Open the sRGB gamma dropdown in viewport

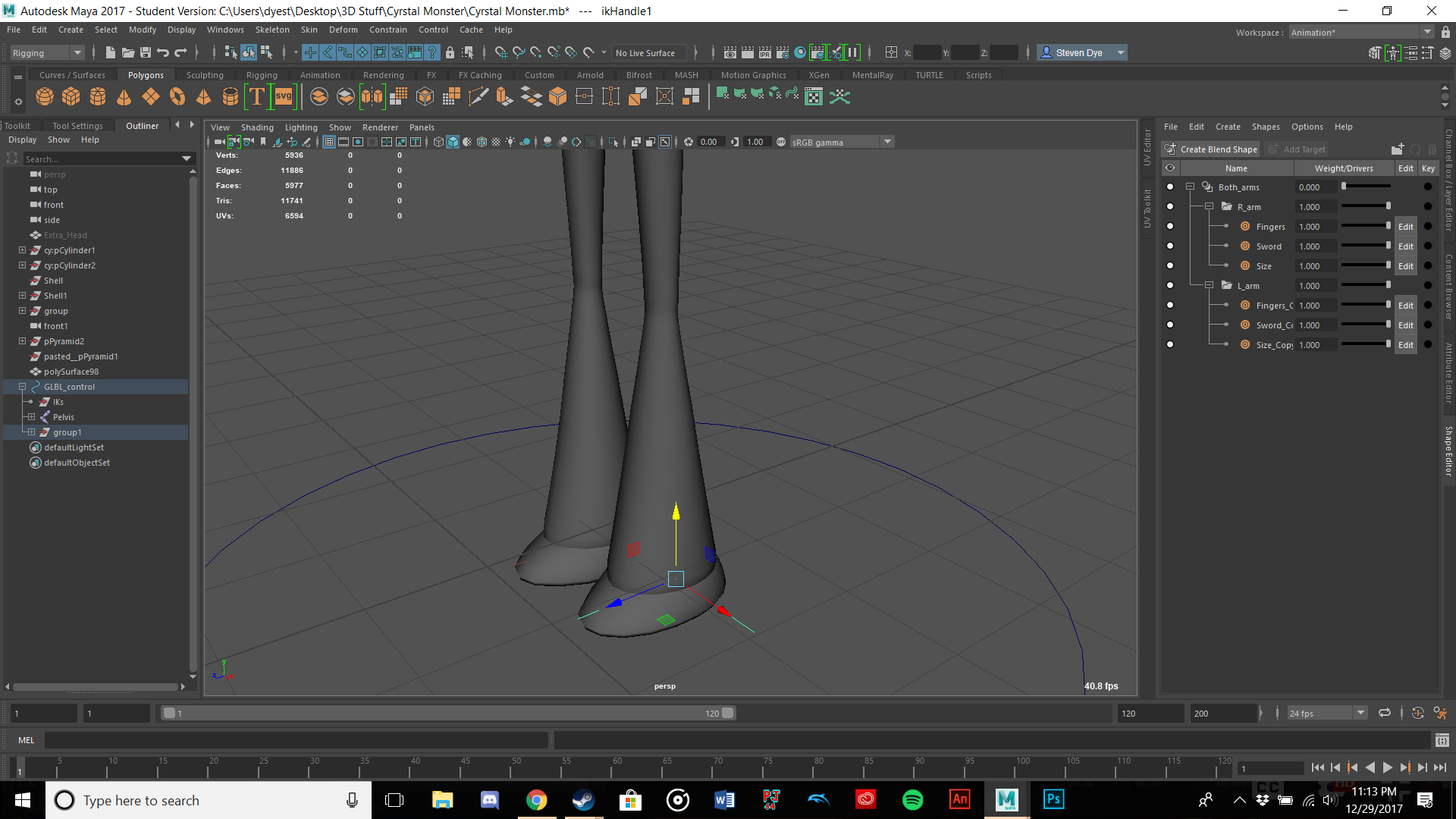pos(887,142)
